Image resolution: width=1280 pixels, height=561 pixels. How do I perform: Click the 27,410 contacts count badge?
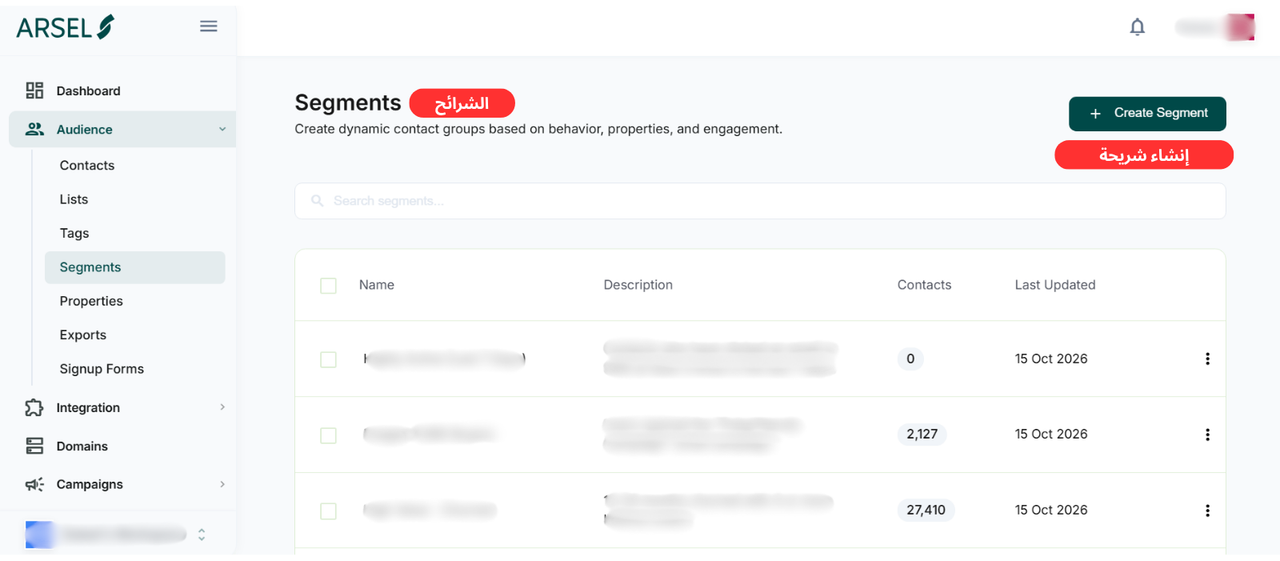tap(926, 510)
